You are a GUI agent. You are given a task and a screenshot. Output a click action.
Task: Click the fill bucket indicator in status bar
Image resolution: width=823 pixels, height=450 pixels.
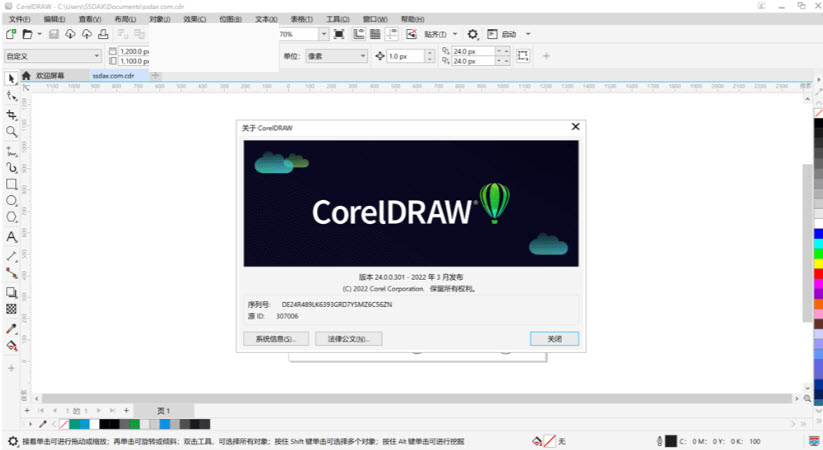(536, 441)
